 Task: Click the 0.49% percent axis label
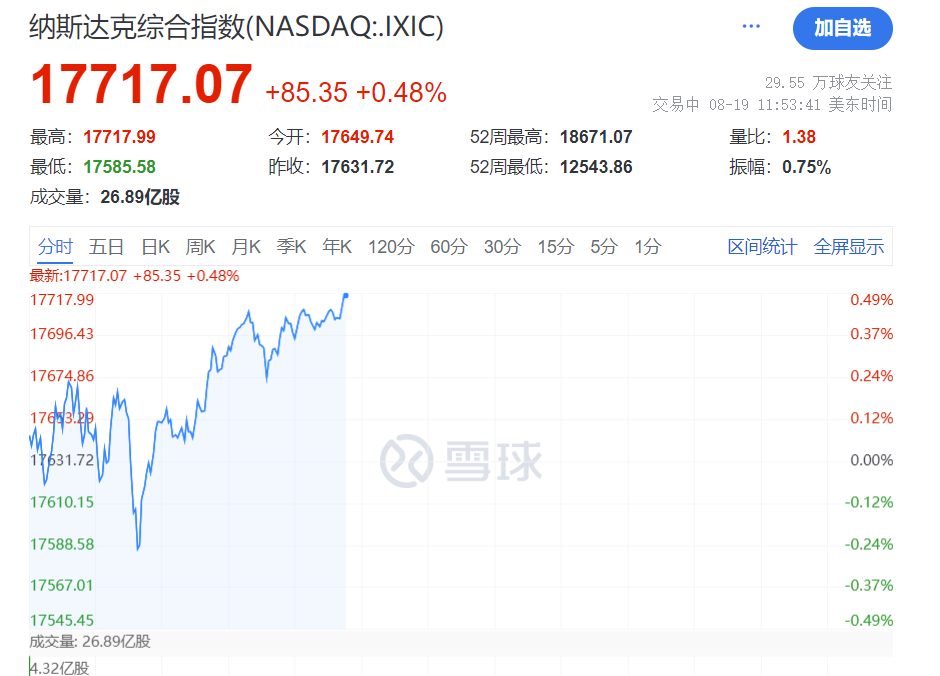tap(872, 300)
